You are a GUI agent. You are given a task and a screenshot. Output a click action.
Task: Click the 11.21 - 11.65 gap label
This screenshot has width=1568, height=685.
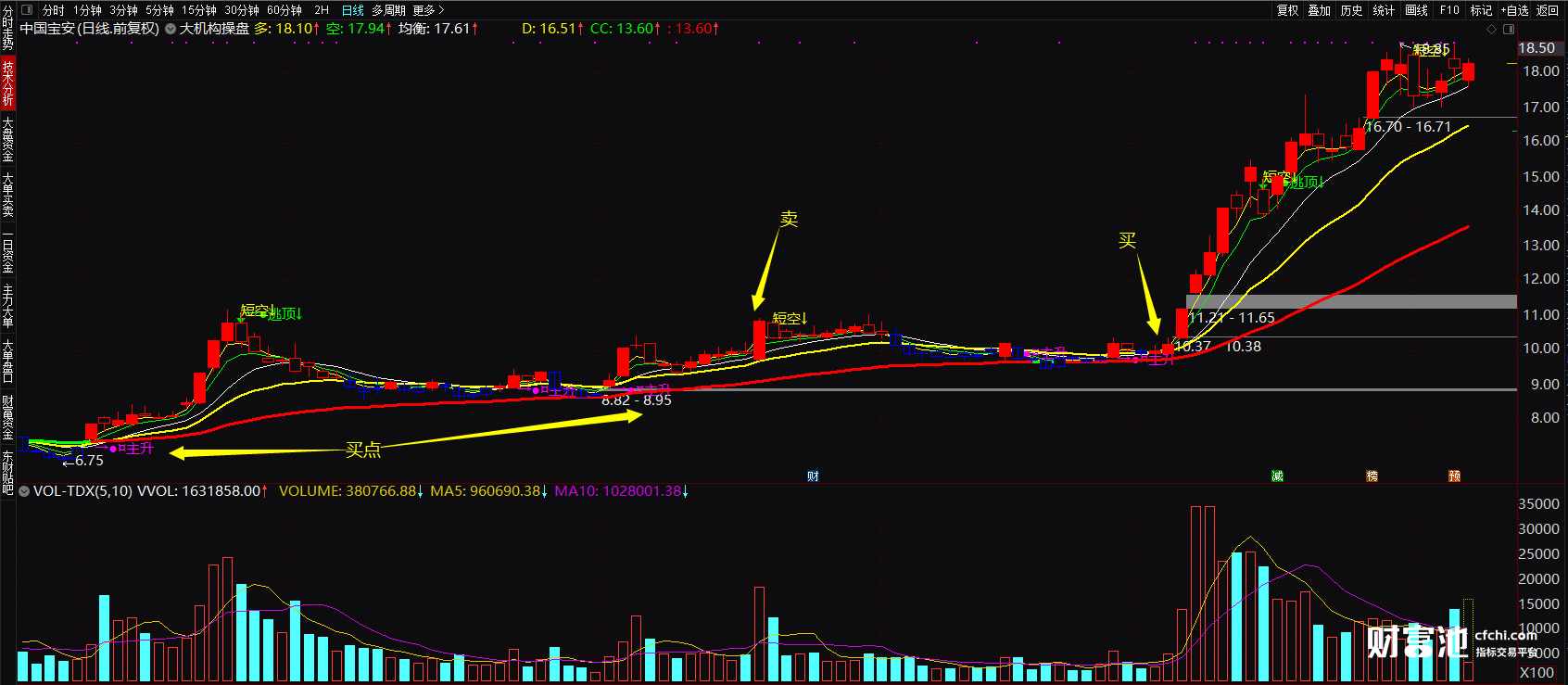click(x=1232, y=318)
